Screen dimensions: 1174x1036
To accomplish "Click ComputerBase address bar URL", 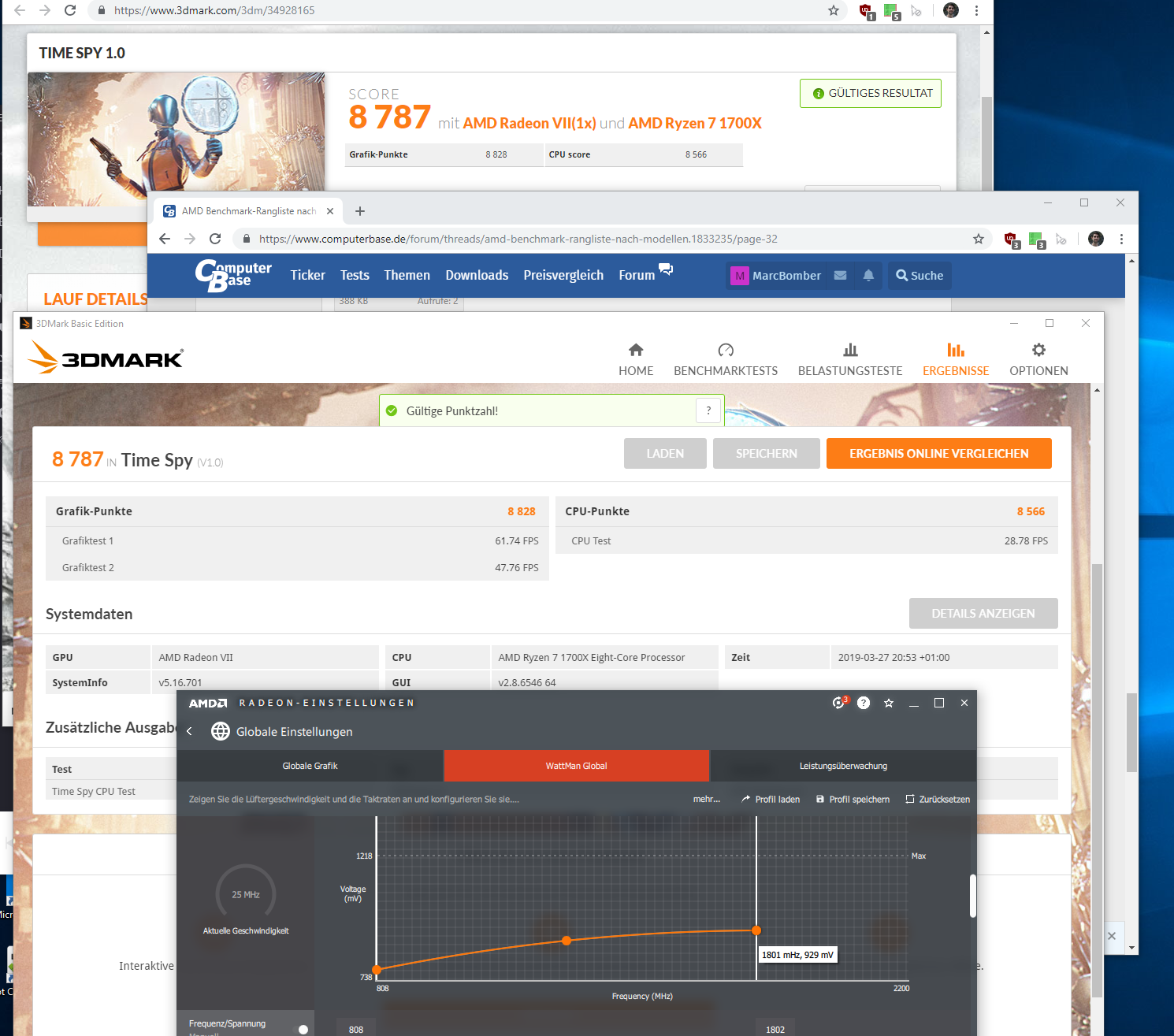I will pos(518,239).
